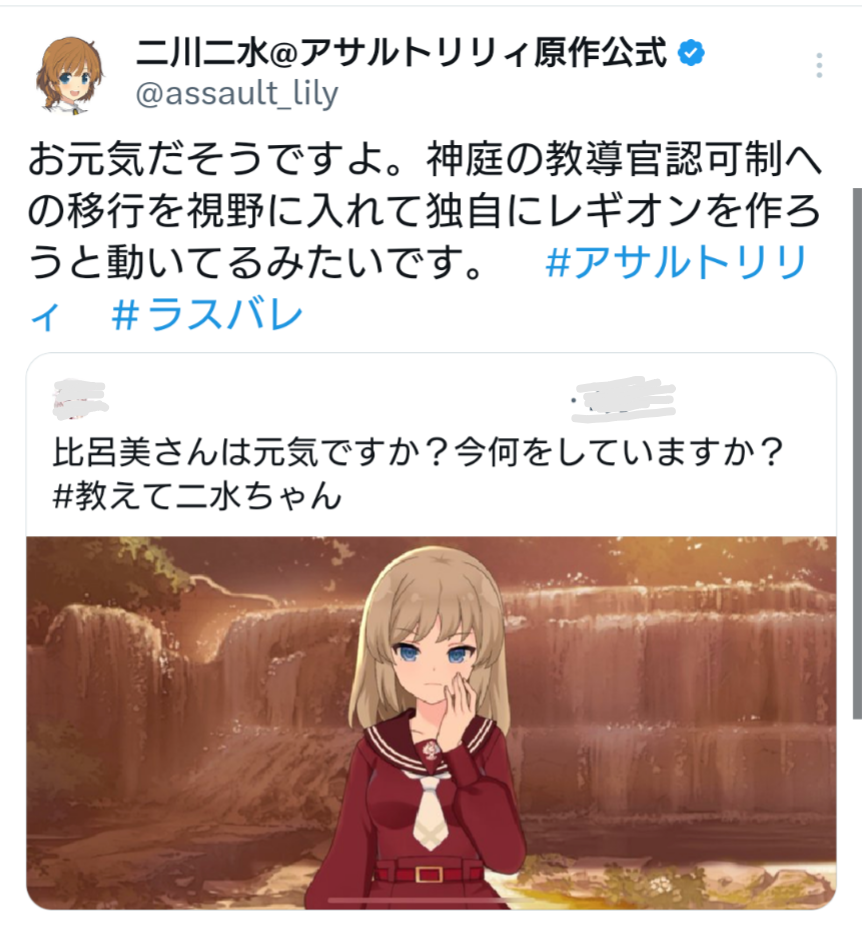This screenshot has height=925, width=862.
Task: Click the blurred timestamp in the quoted tweet
Action: tap(624, 400)
